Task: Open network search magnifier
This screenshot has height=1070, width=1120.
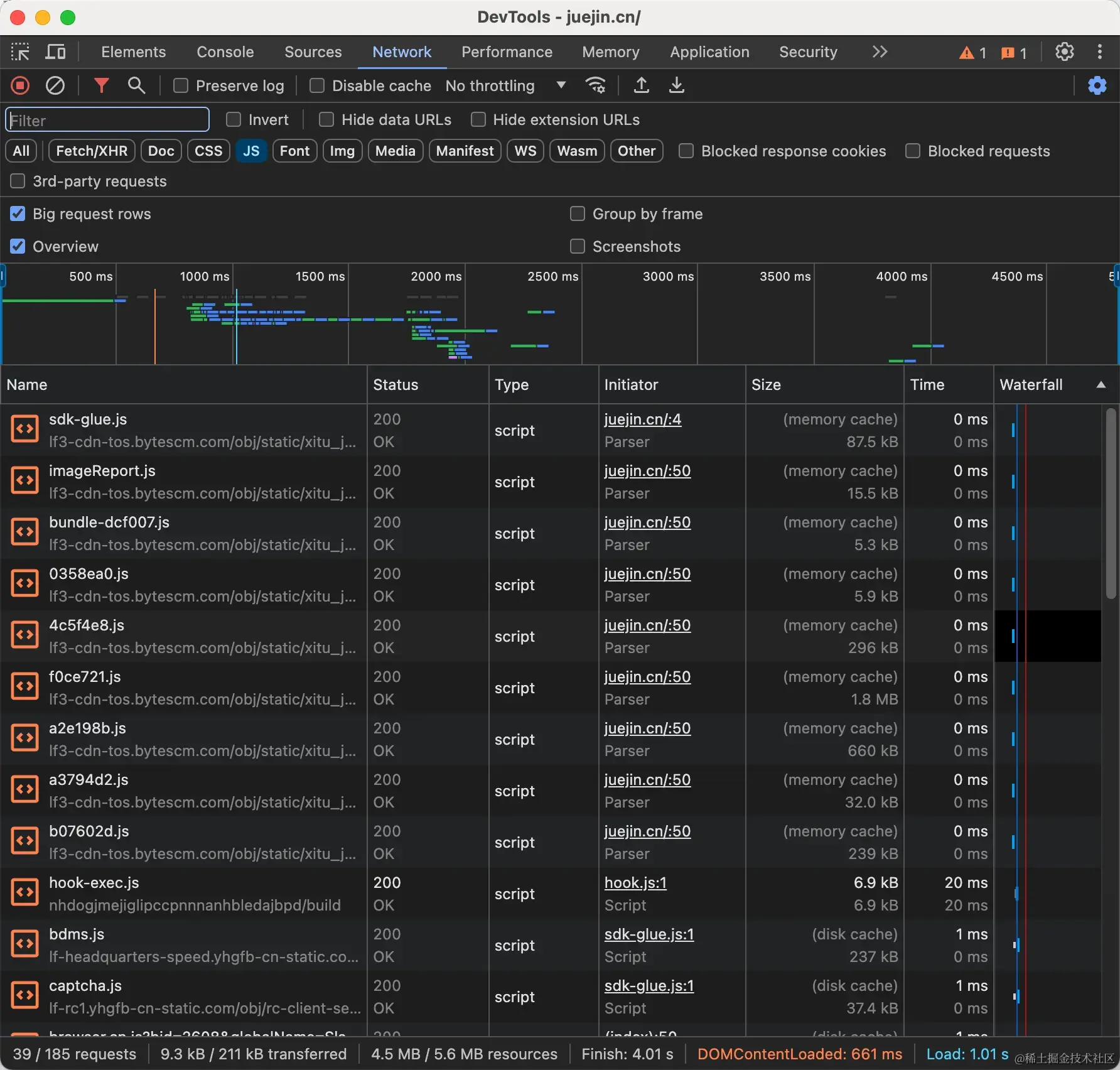Action: click(x=136, y=85)
